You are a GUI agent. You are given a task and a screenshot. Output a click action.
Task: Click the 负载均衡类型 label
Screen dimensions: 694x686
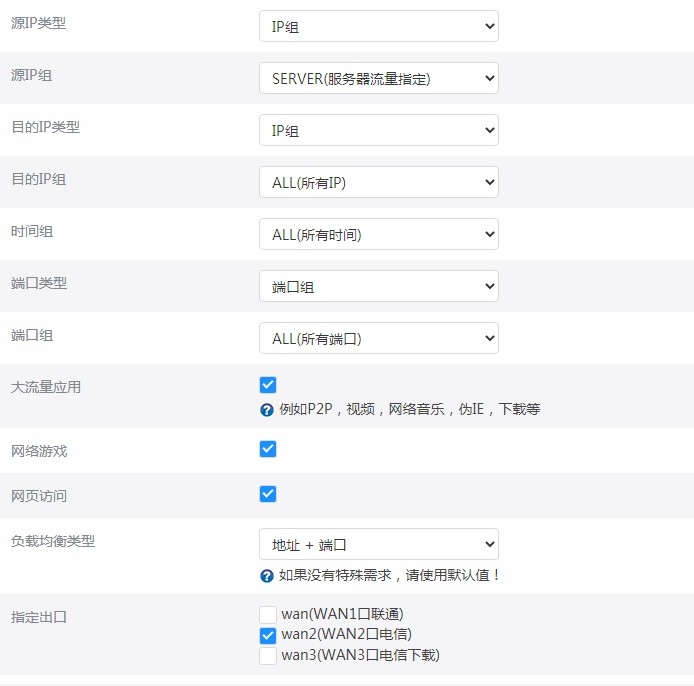click(x=53, y=541)
